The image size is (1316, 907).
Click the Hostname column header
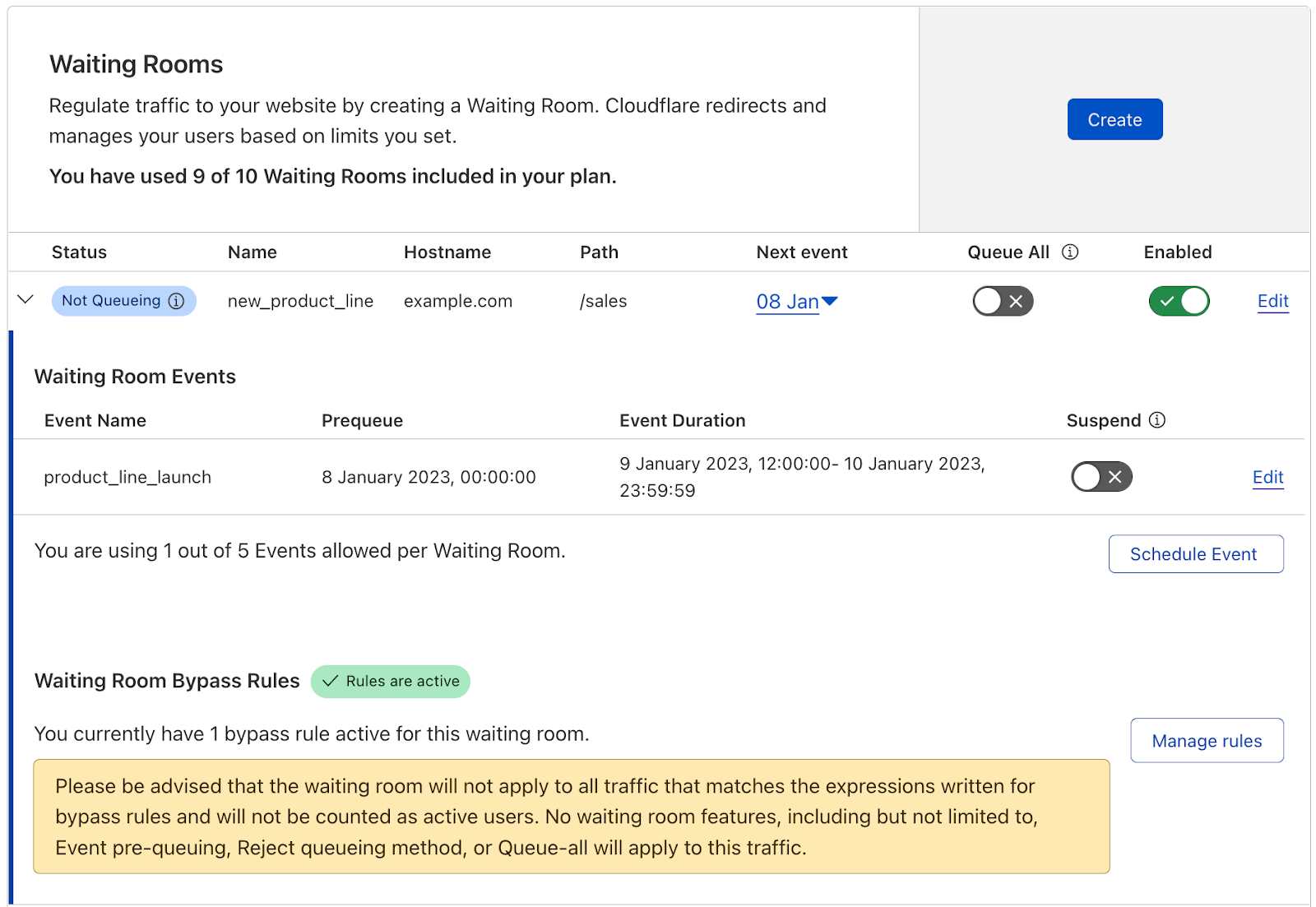coord(447,252)
